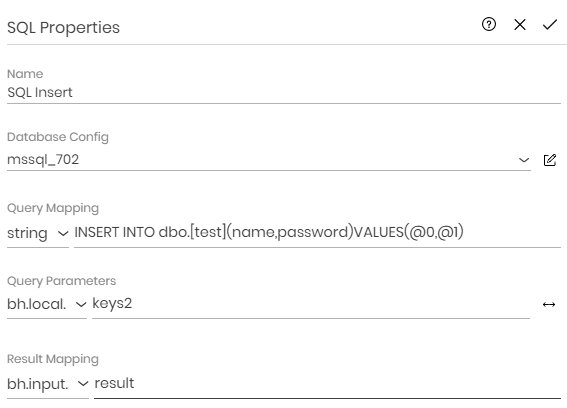The width and height of the screenshot is (567, 408).
Task: Close the SQL Properties panel with X
Action: (x=520, y=25)
